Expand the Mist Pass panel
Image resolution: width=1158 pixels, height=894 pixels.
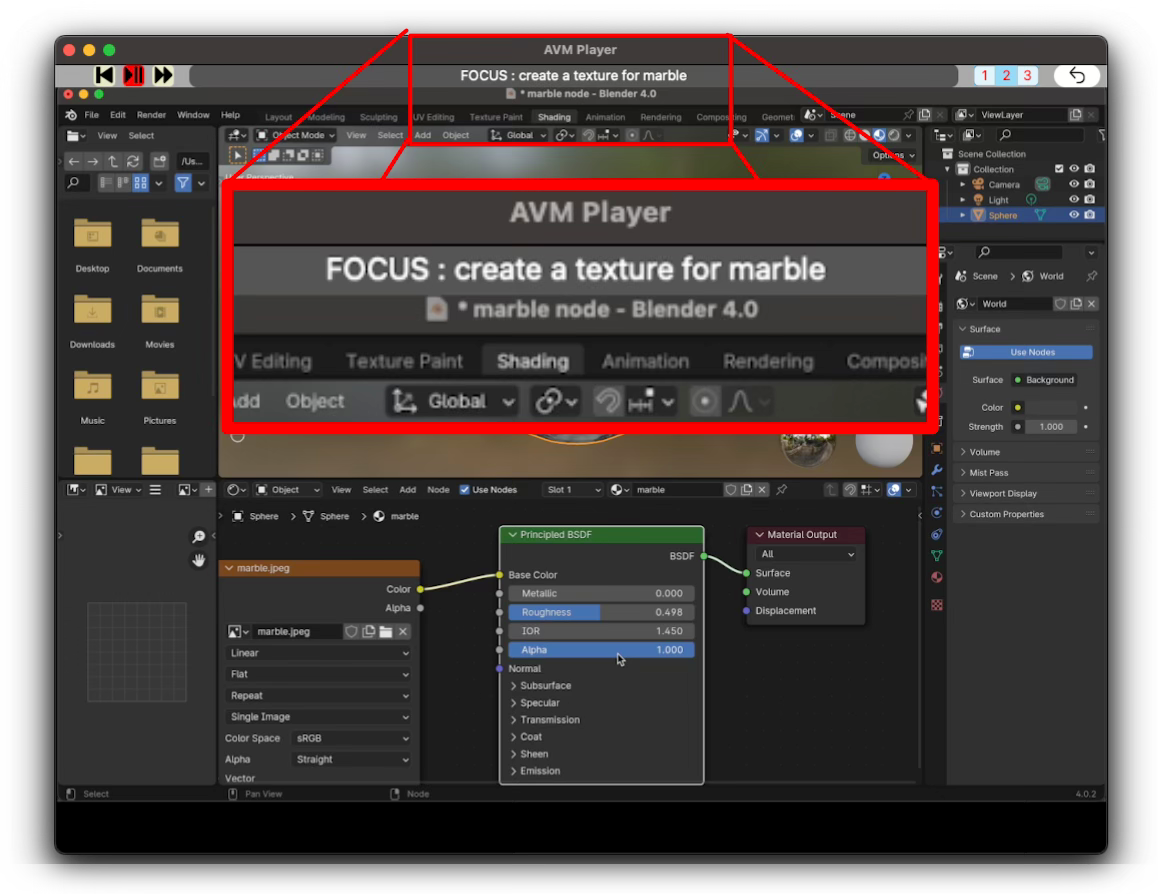tap(989, 472)
